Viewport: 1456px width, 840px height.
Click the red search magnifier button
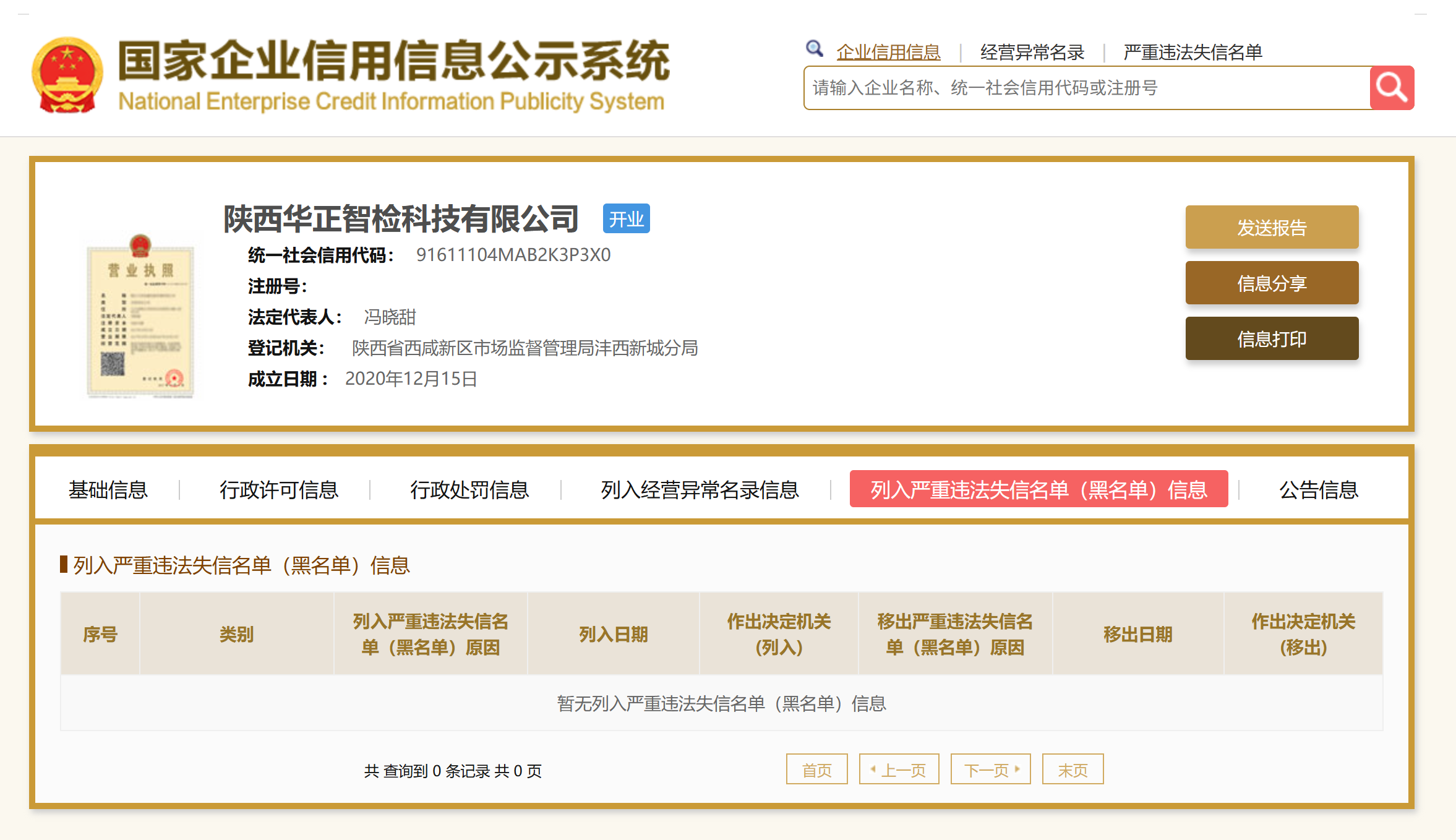click(x=1392, y=88)
